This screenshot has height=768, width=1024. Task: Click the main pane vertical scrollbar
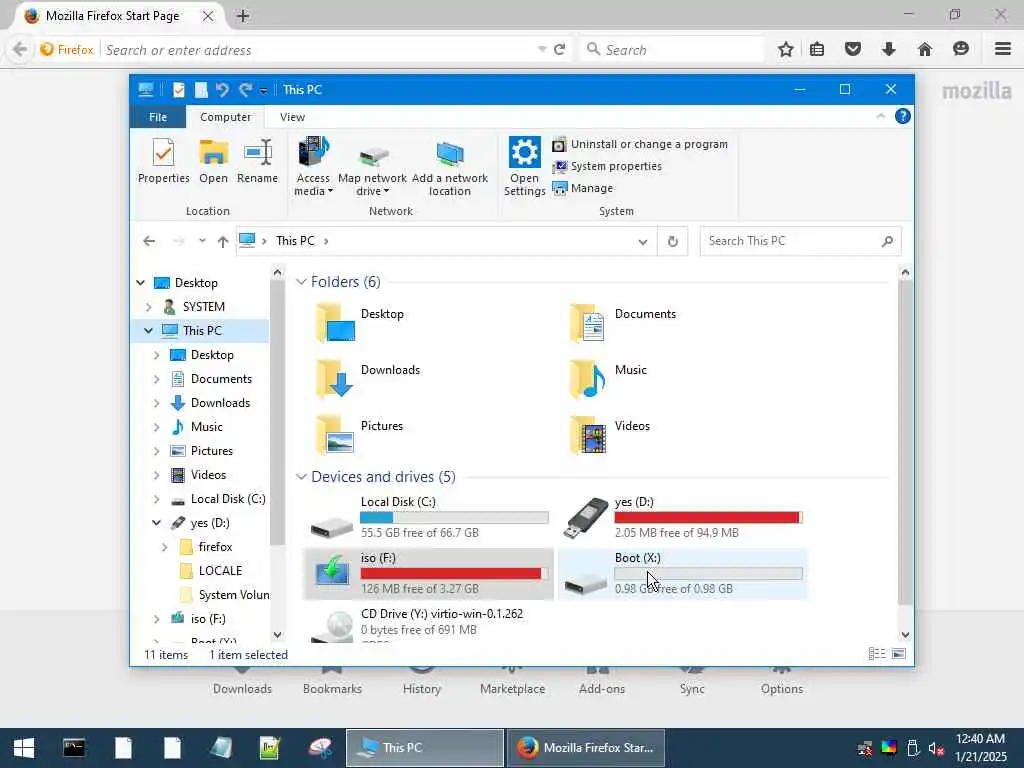904,441
